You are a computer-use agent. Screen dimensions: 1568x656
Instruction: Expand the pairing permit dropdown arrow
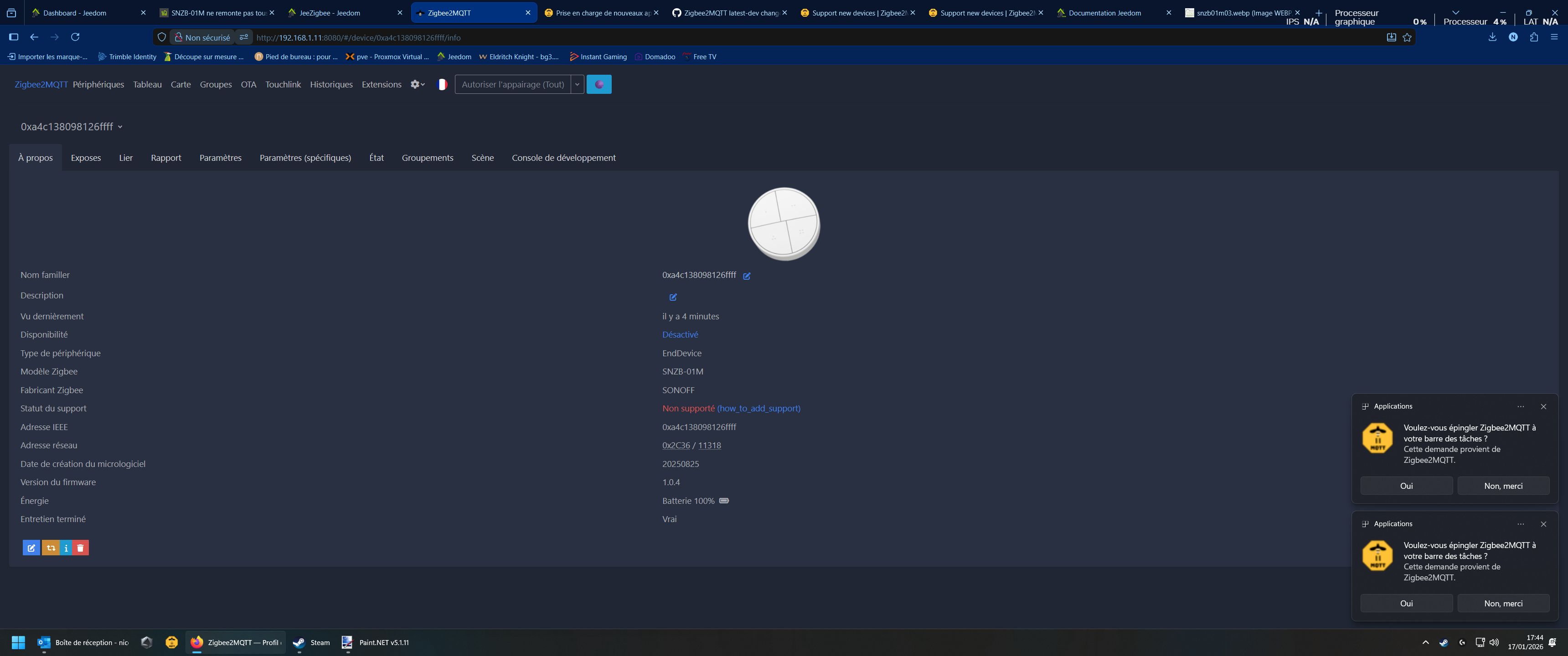tap(577, 85)
